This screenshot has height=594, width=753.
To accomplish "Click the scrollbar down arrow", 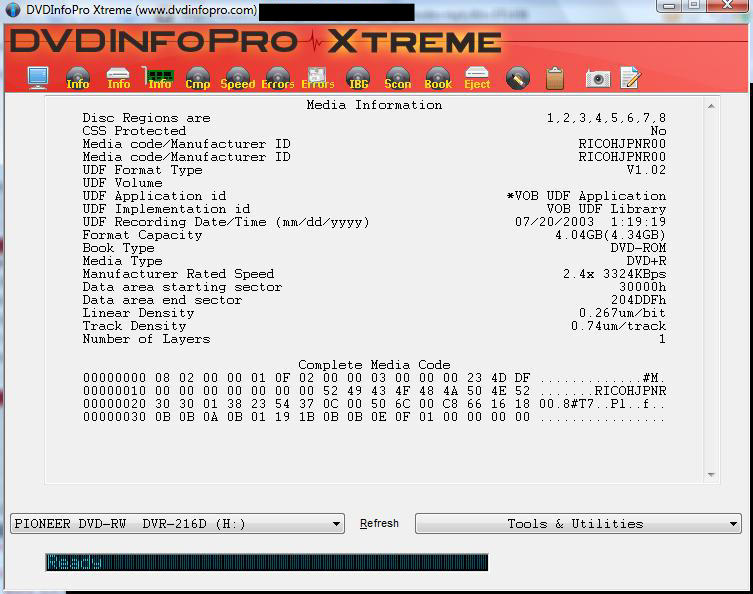I will click(x=711, y=475).
